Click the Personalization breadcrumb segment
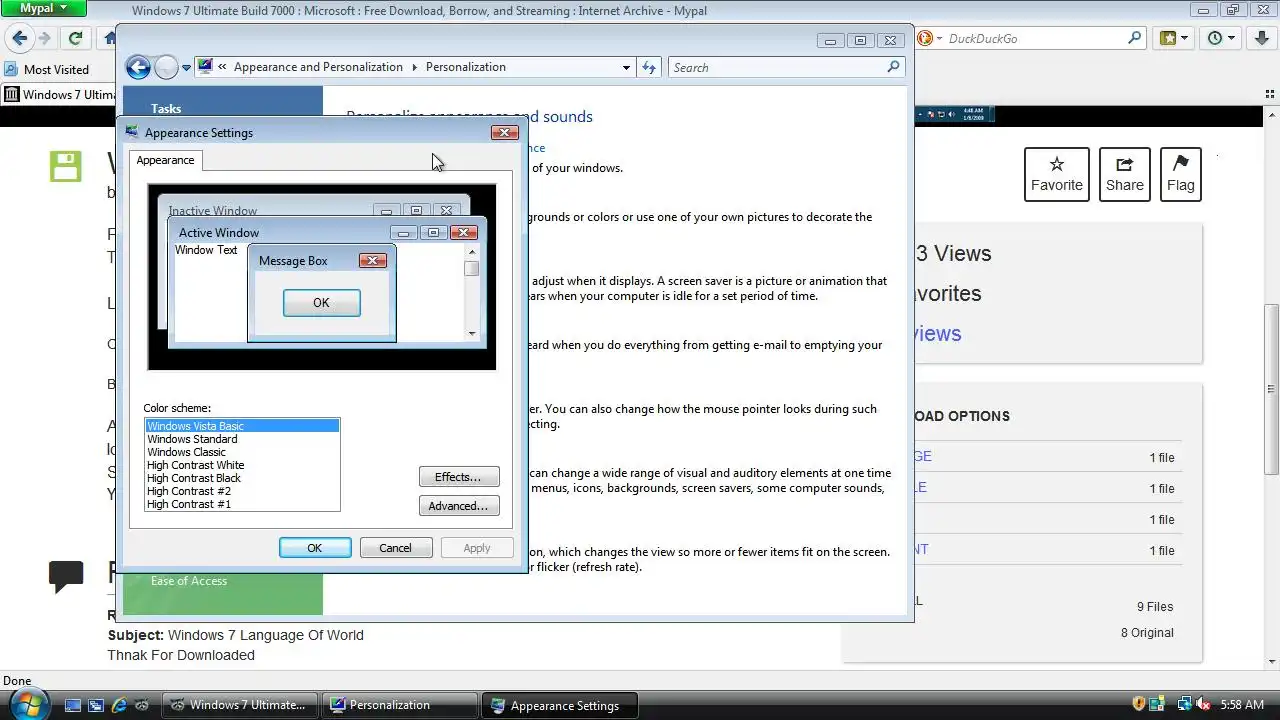Image resolution: width=1280 pixels, height=720 pixels. click(x=466, y=67)
